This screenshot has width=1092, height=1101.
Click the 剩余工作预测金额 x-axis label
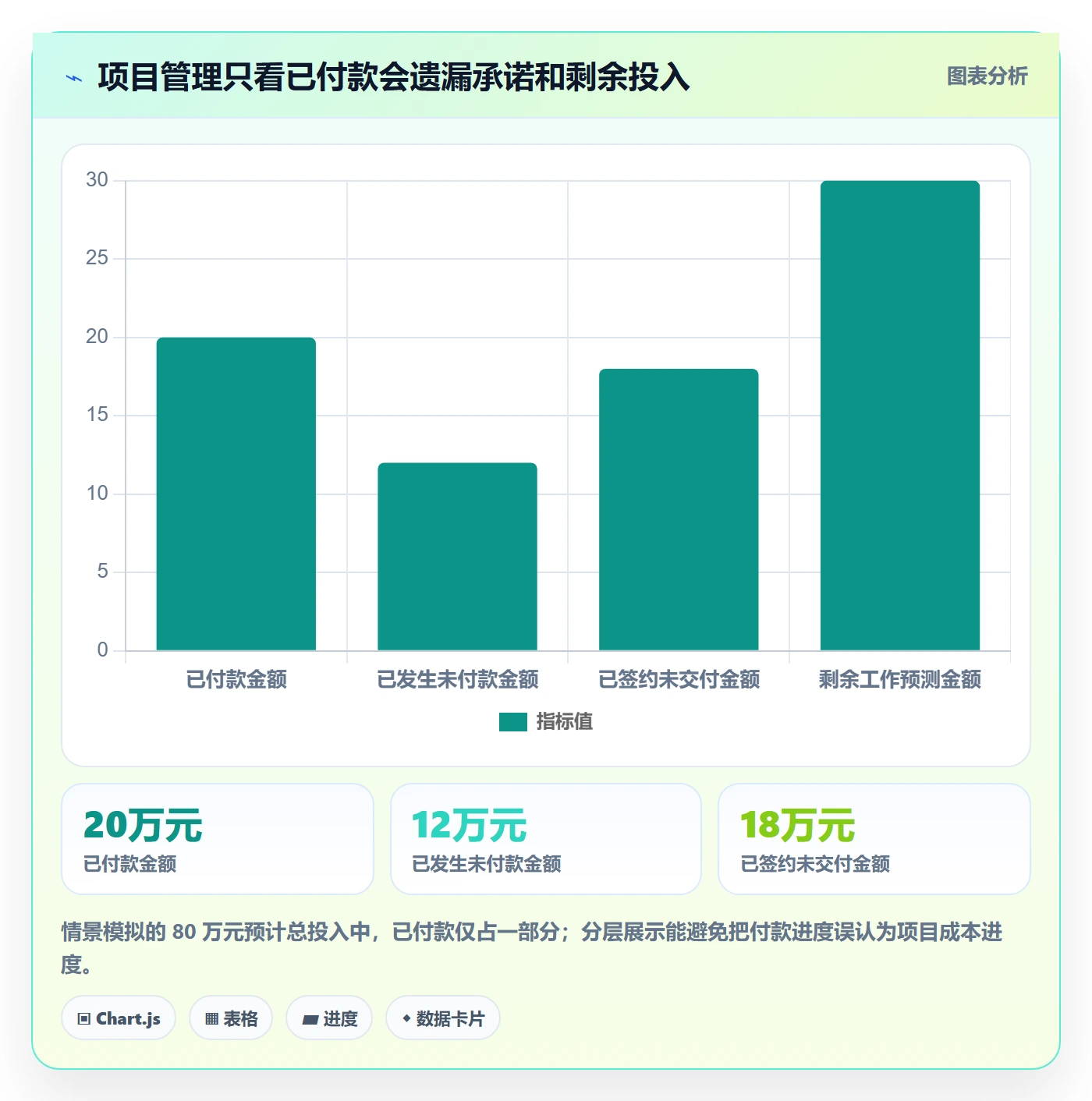[900, 679]
